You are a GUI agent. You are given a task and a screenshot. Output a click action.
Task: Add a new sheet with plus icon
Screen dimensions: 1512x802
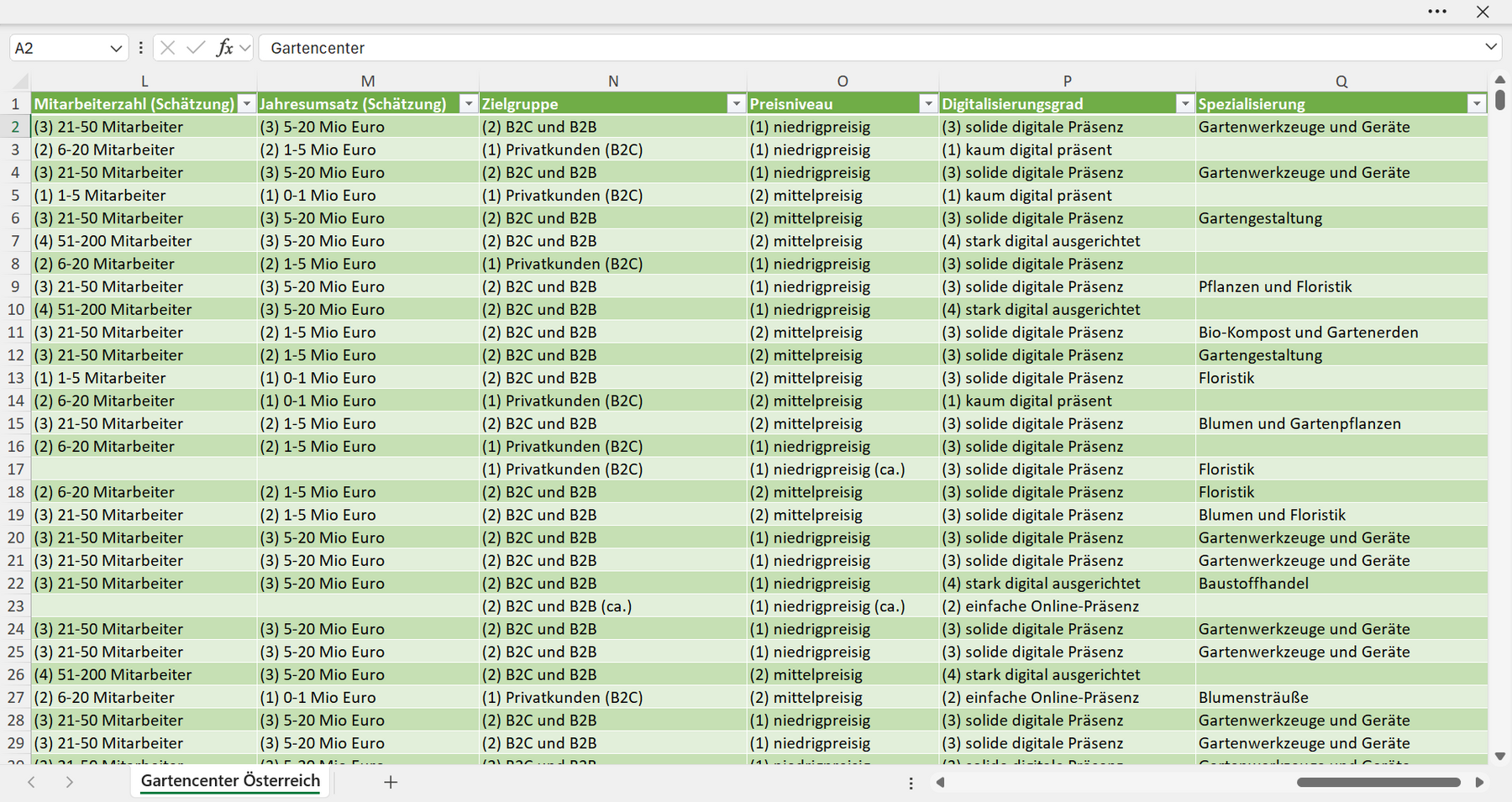click(391, 782)
